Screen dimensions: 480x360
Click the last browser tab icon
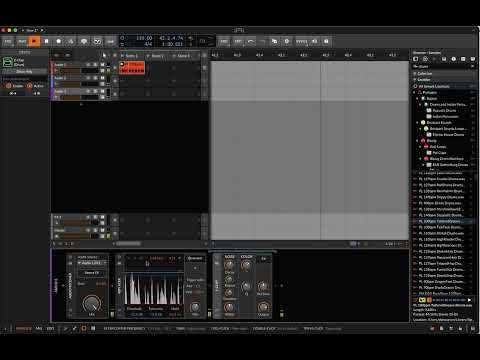pyautogui.click(x=473, y=59)
